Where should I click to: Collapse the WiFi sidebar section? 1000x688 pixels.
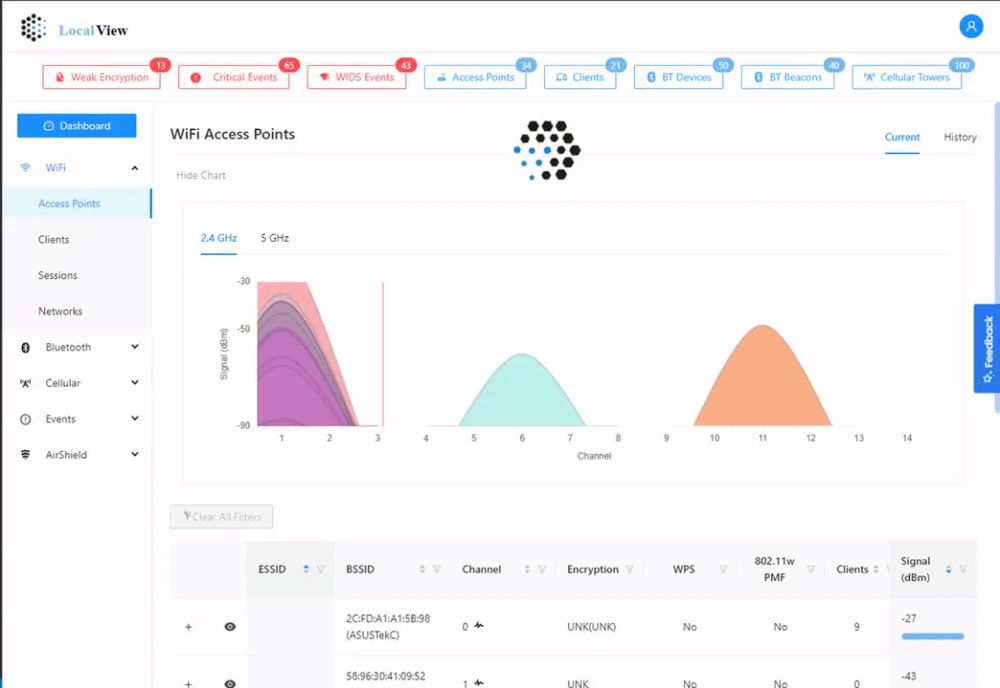[x=135, y=168]
